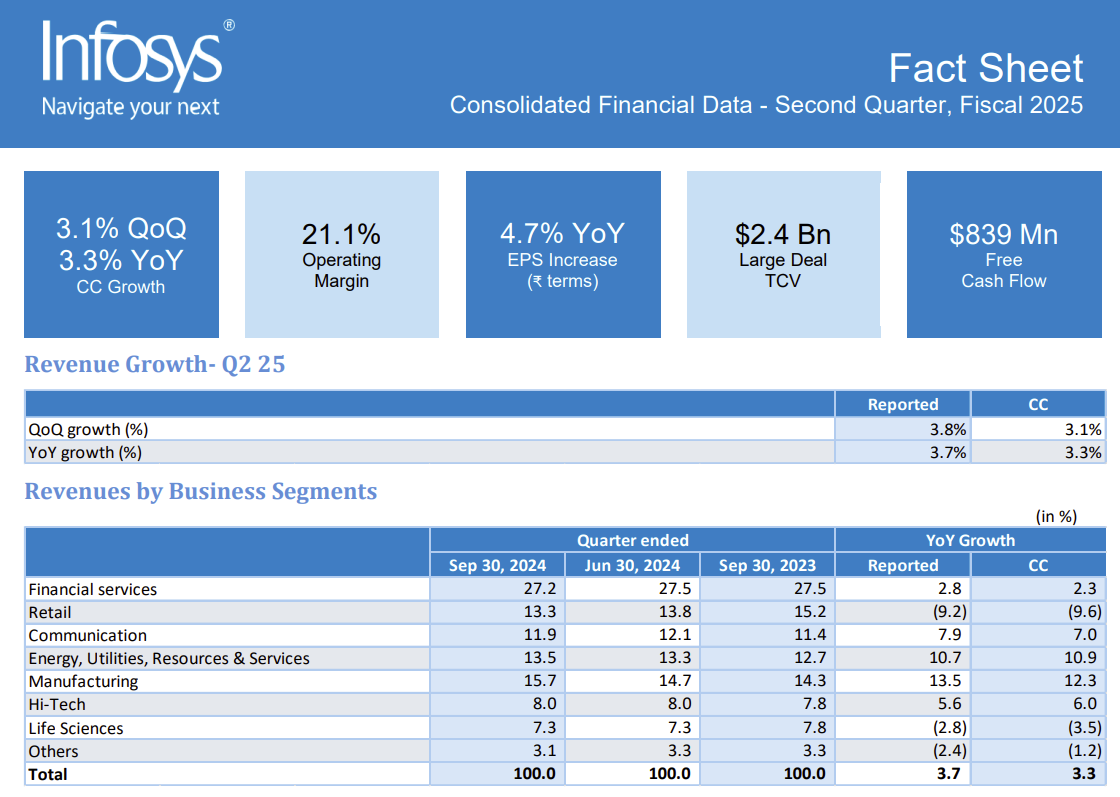Click the 'Navigate your next' tagline
Image resolution: width=1120 pixels, height=797 pixels.
130,107
